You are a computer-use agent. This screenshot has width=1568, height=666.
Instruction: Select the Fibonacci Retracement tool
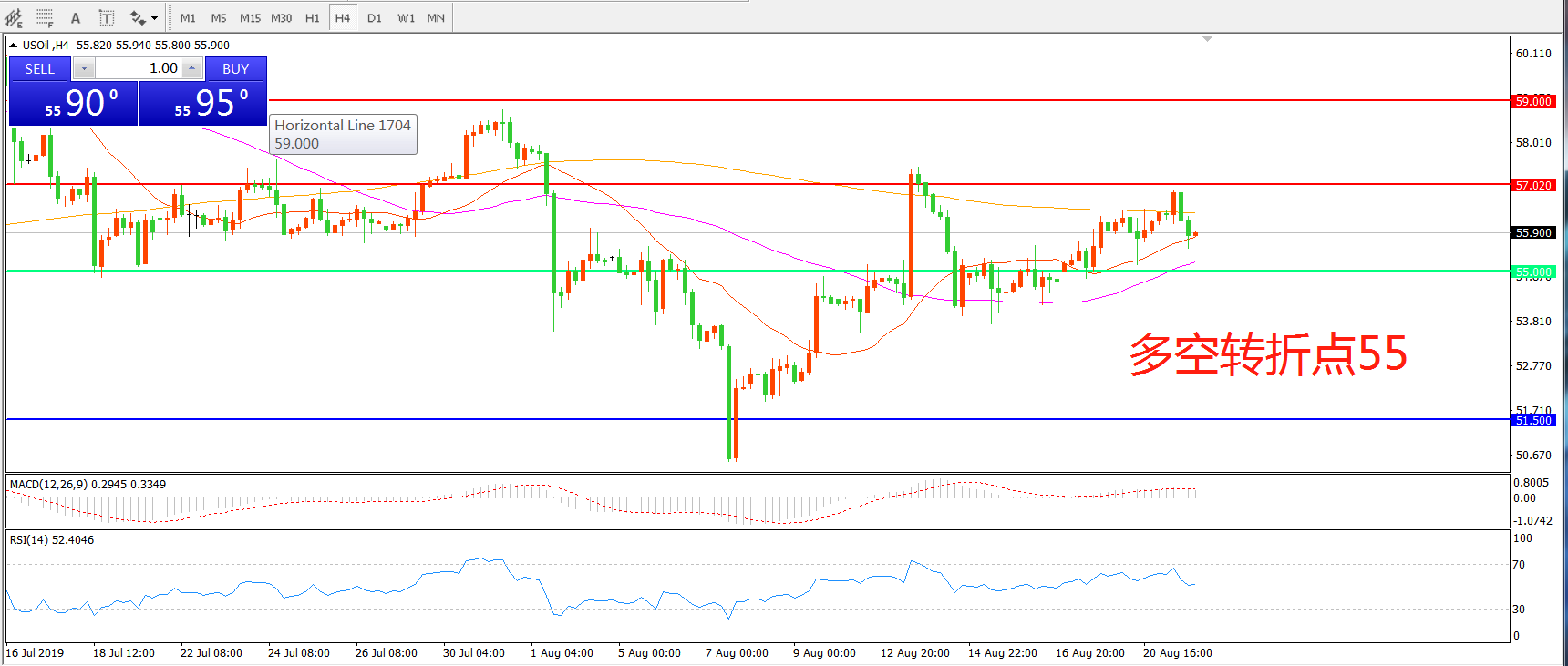click(45, 17)
